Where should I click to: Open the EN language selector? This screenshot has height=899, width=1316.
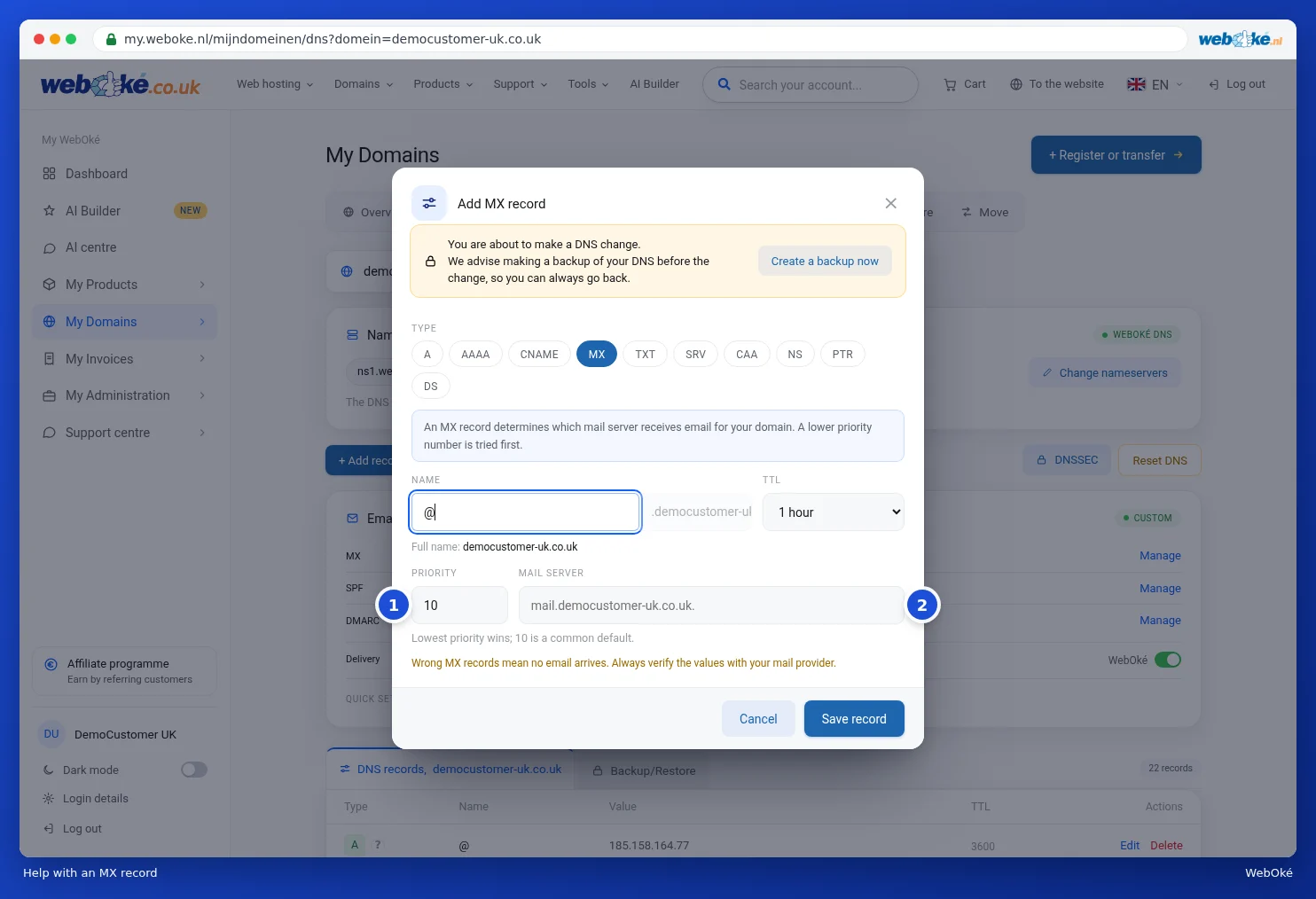pos(1155,84)
